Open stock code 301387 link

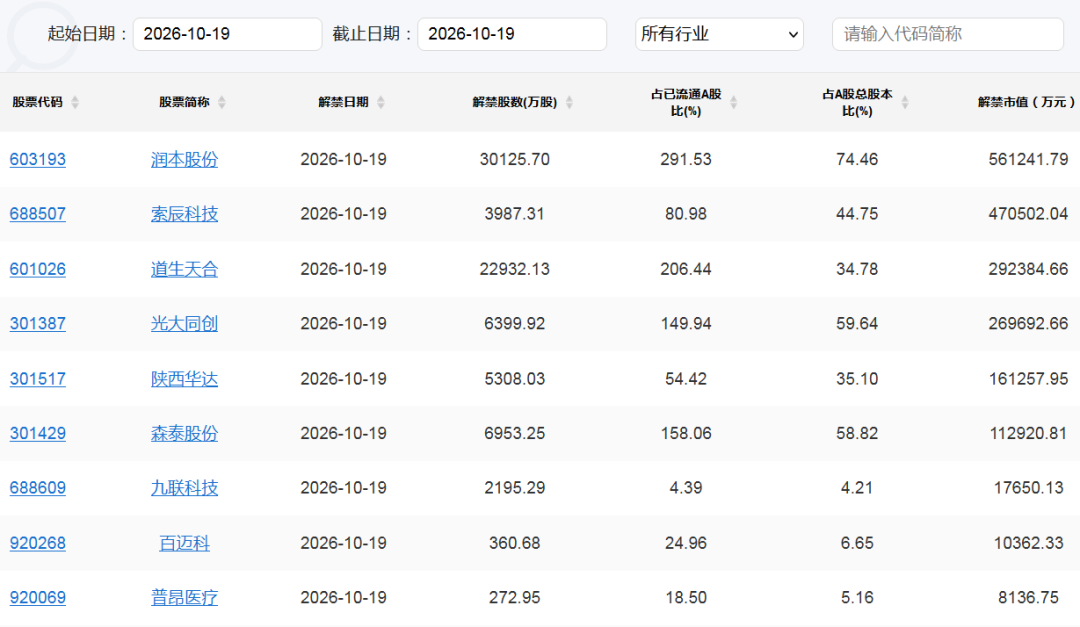[x=38, y=323]
